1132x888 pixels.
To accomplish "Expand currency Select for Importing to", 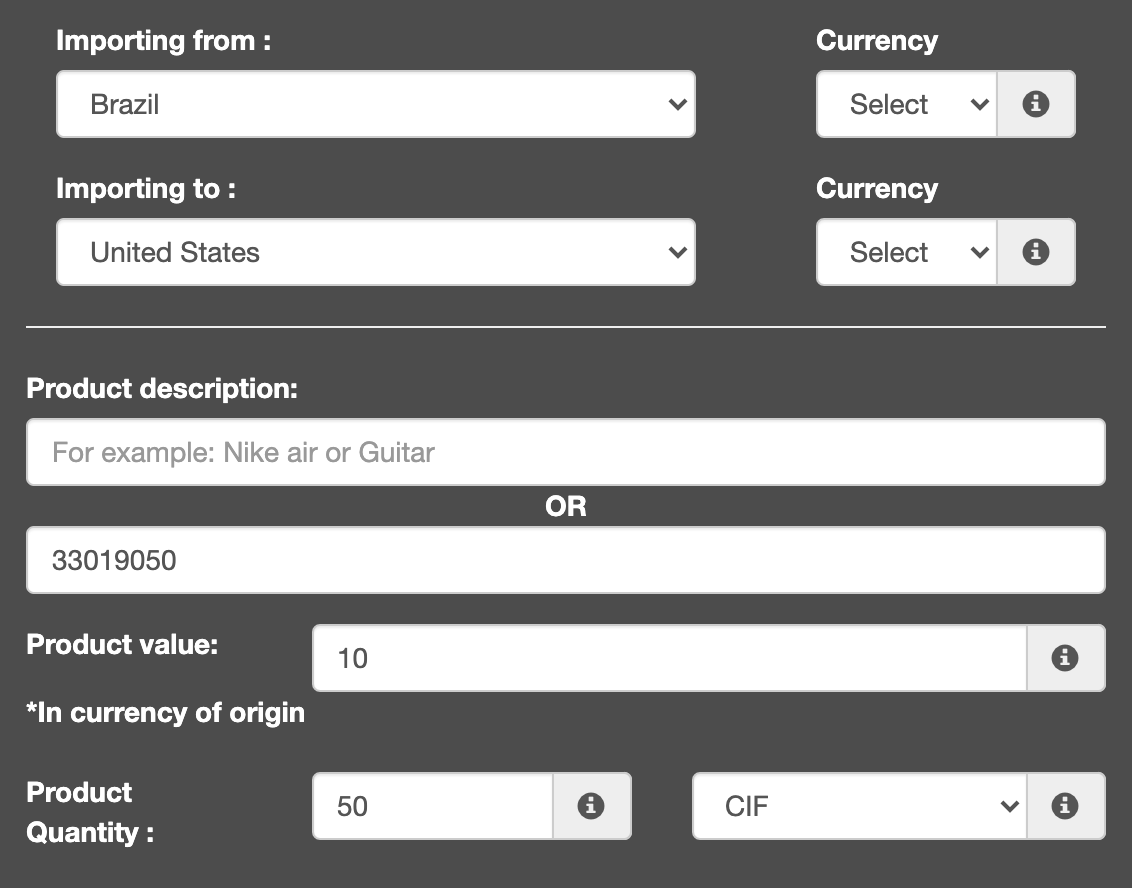I will click(x=906, y=252).
